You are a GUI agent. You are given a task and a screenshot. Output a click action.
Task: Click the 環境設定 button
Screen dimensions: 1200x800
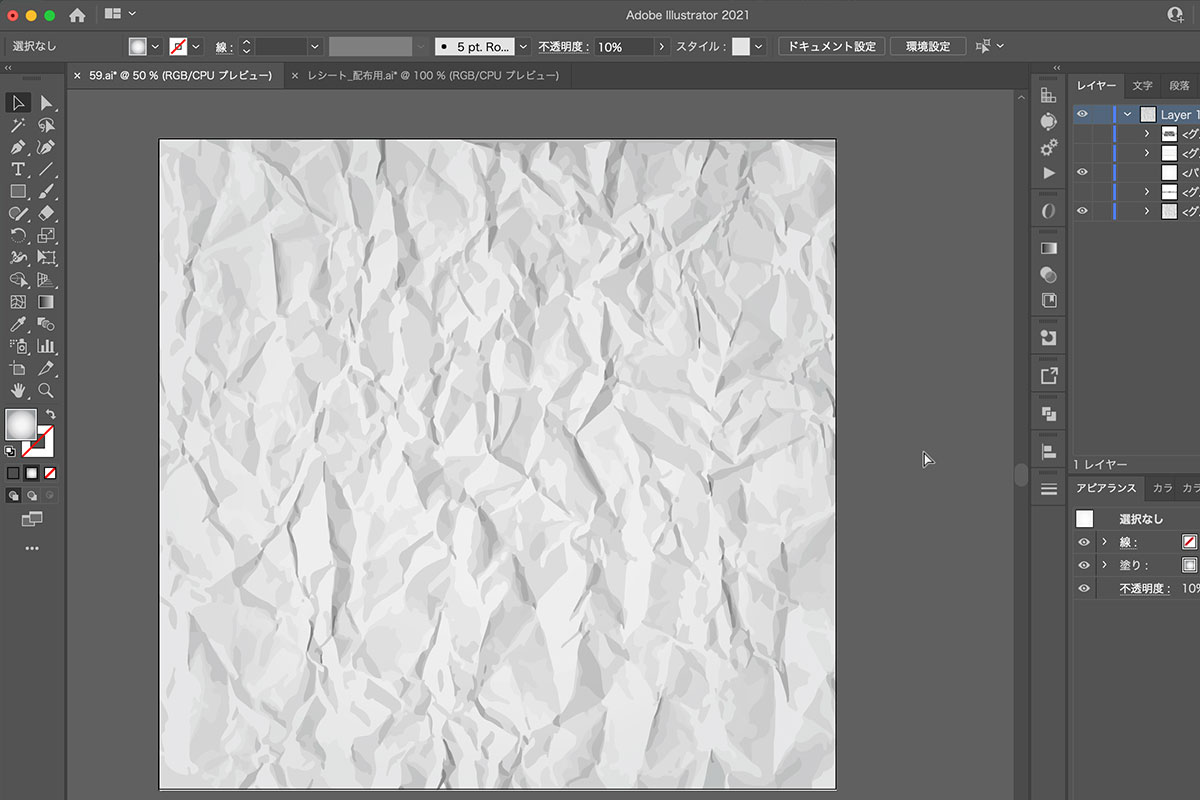tap(927, 47)
